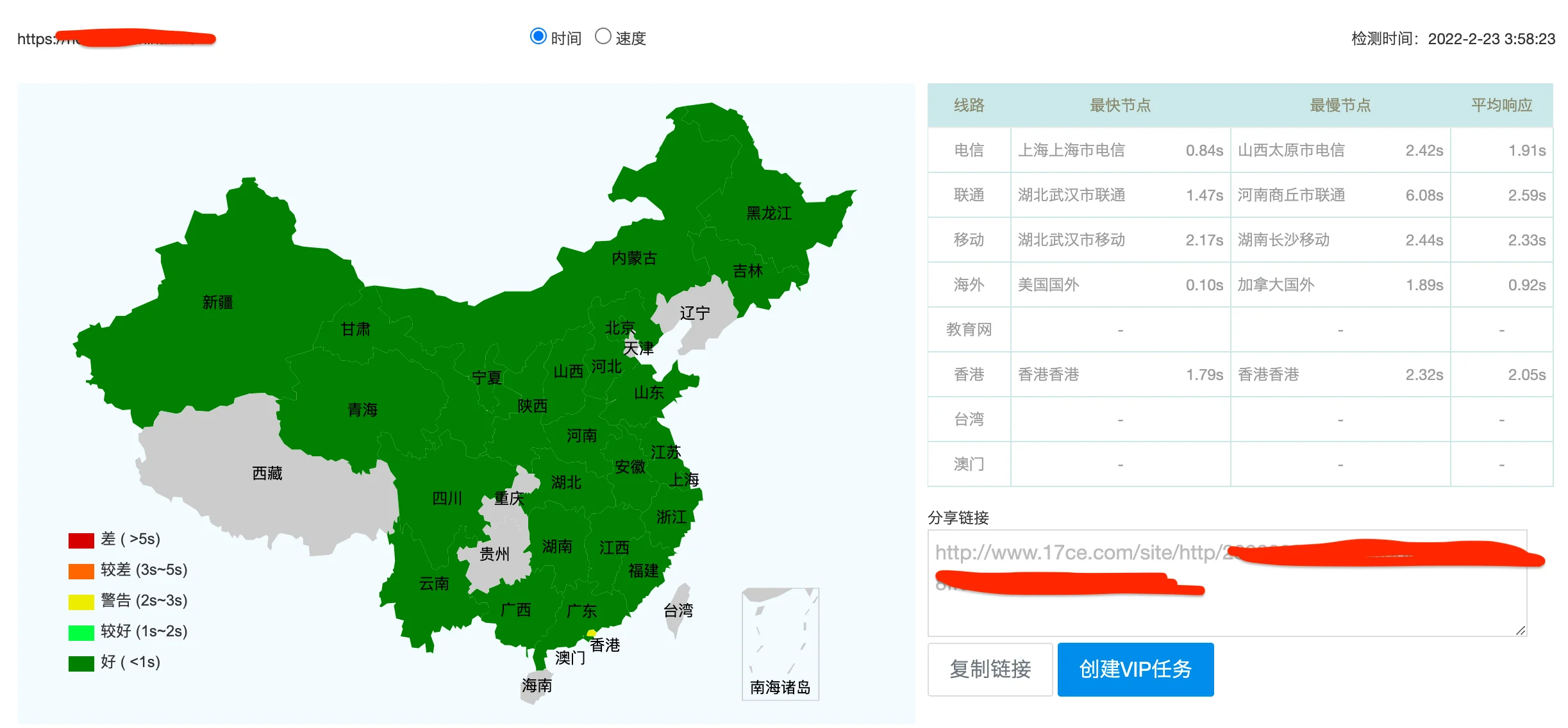Image resolution: width=1568 pixels, height=728 pixels.
Task: Click the 电信 row in table
Action: (x=969, y=150)
